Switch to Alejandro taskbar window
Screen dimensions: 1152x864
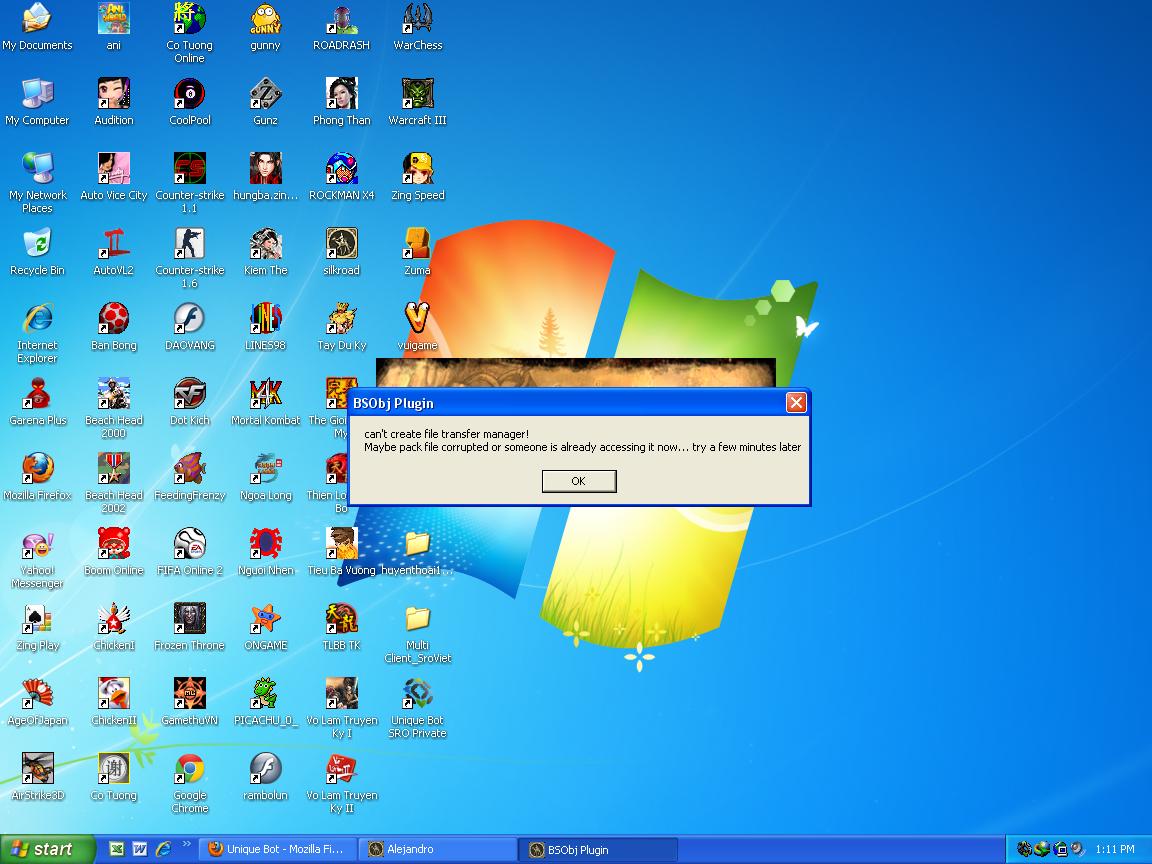point(436,849)
